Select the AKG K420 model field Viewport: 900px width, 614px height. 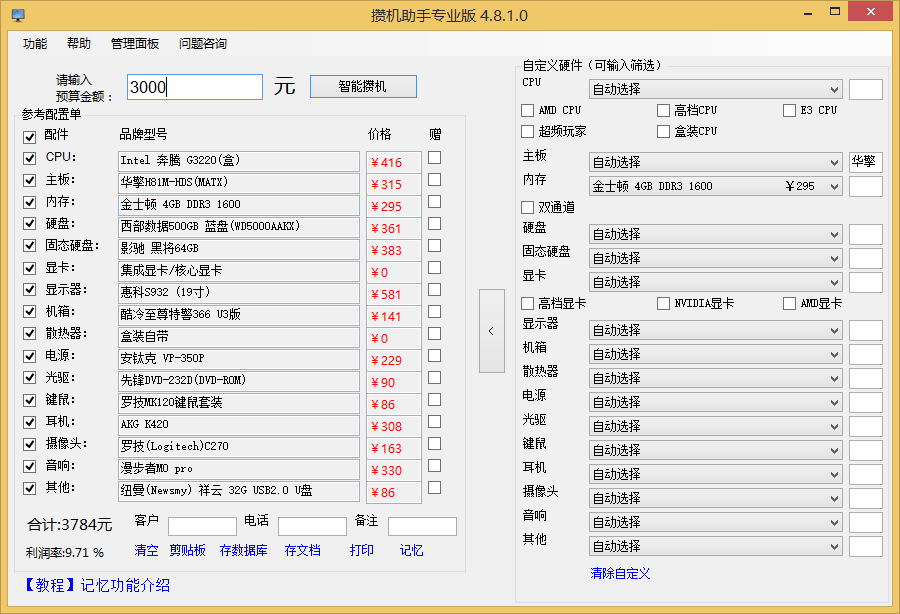tap(239, 425)
